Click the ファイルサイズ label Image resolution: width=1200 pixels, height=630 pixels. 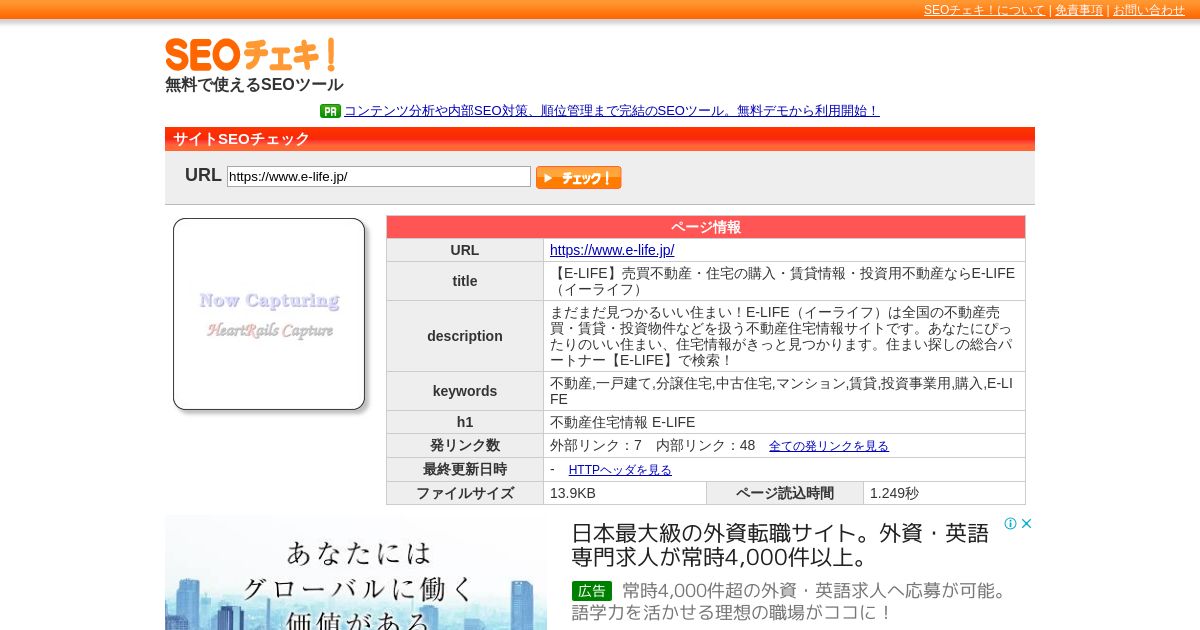pyautogui.click(x=465, y=493)
